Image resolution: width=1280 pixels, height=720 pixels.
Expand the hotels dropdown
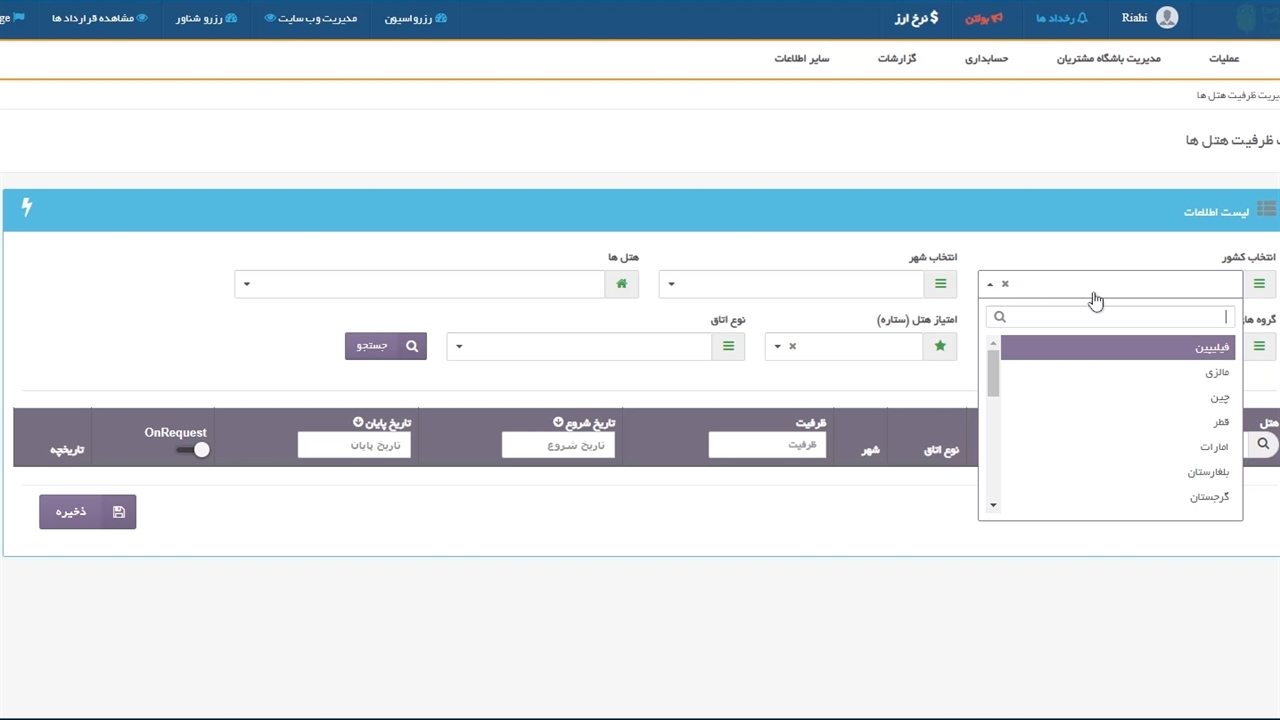coord(420,284)
